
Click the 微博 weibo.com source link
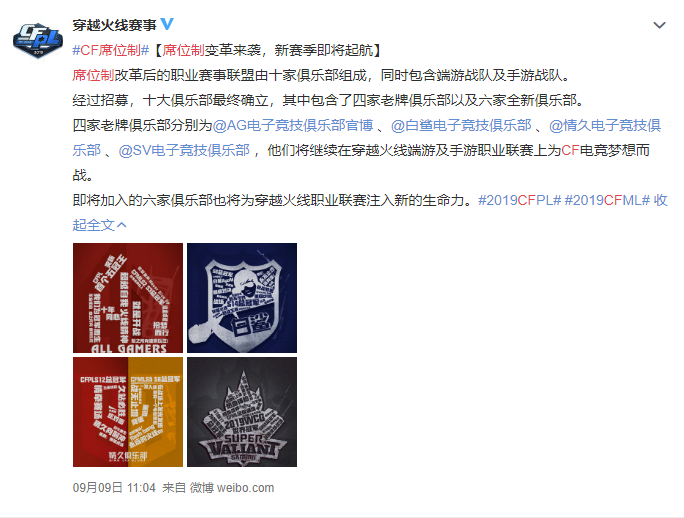click(x=232, y=487)
